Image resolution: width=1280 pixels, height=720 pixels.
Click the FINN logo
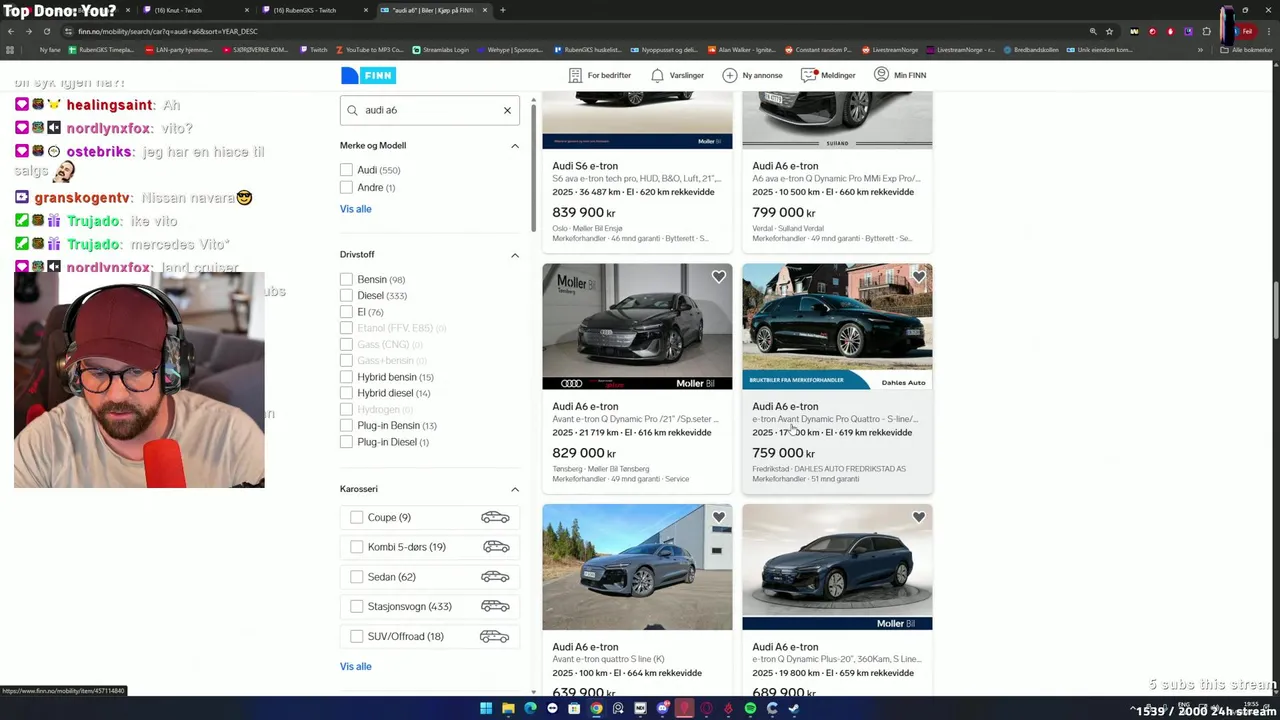coord(368,75)
